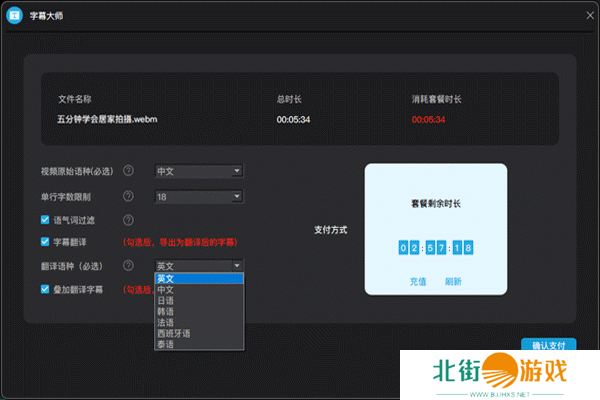Image resolution: width=600 pixels, height=400 pixels.
Task: Click the 刷新 refresh link
Action: click(453, 281)
